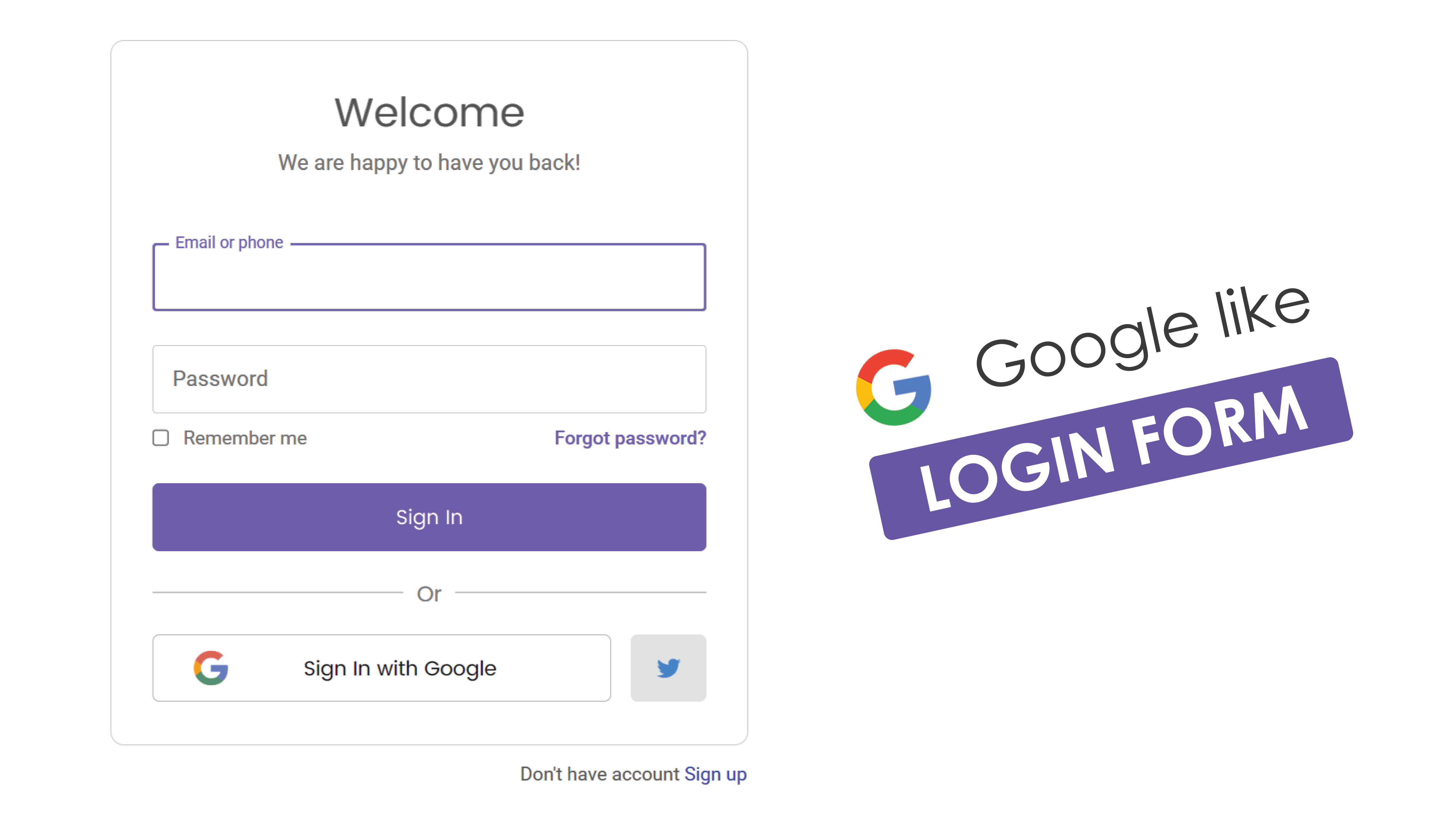The width and height of the screenshot is (1456, 819).
Task: Click the purple Sign In button
Action: tap(429, 517)
